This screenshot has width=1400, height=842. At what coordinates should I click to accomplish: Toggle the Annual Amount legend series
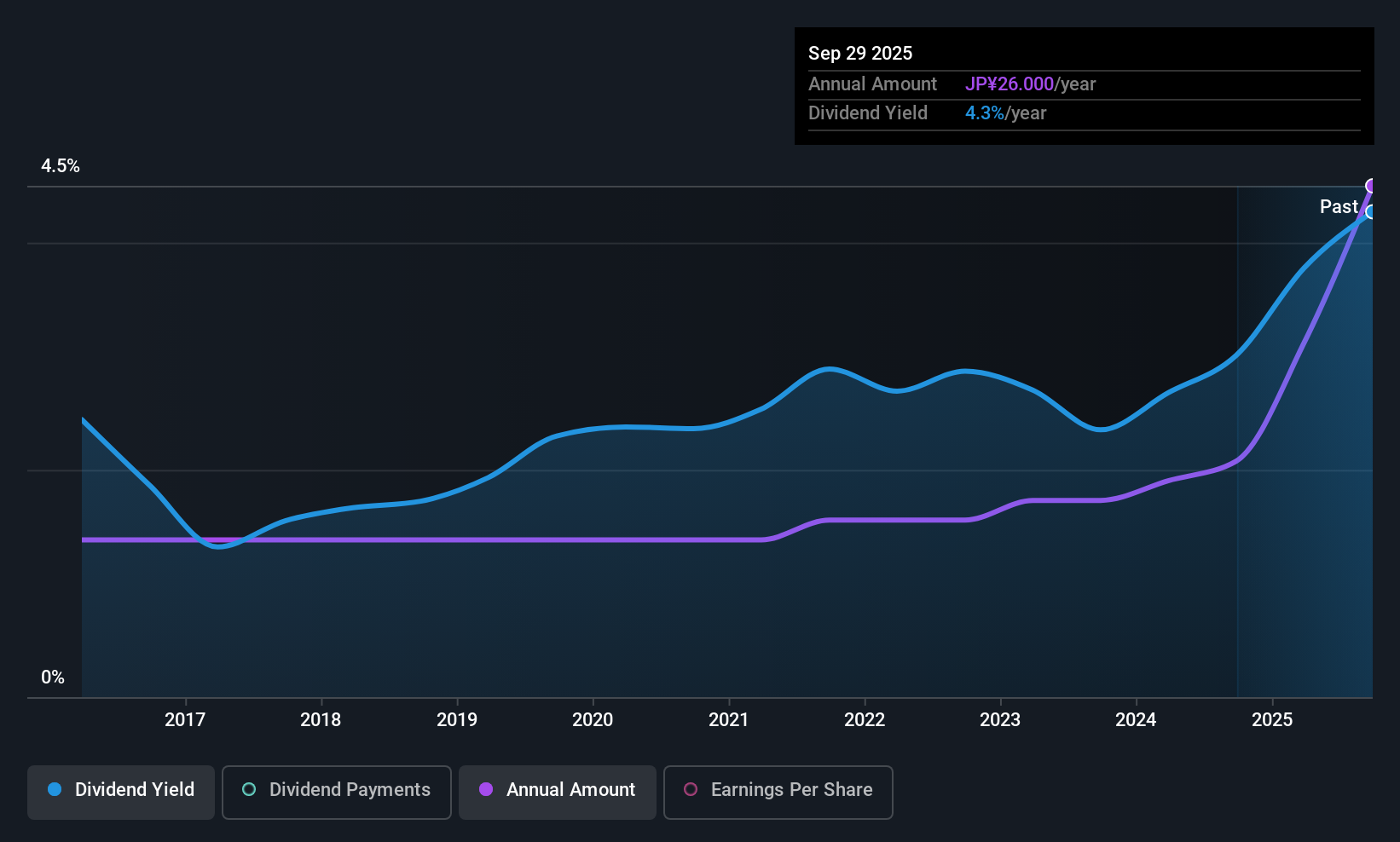pos(558,790)
